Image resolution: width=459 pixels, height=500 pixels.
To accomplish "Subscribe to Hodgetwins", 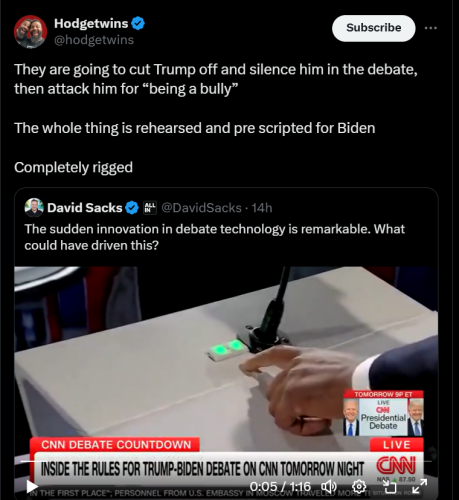I will pyautogui.click(x=374, y=28).
